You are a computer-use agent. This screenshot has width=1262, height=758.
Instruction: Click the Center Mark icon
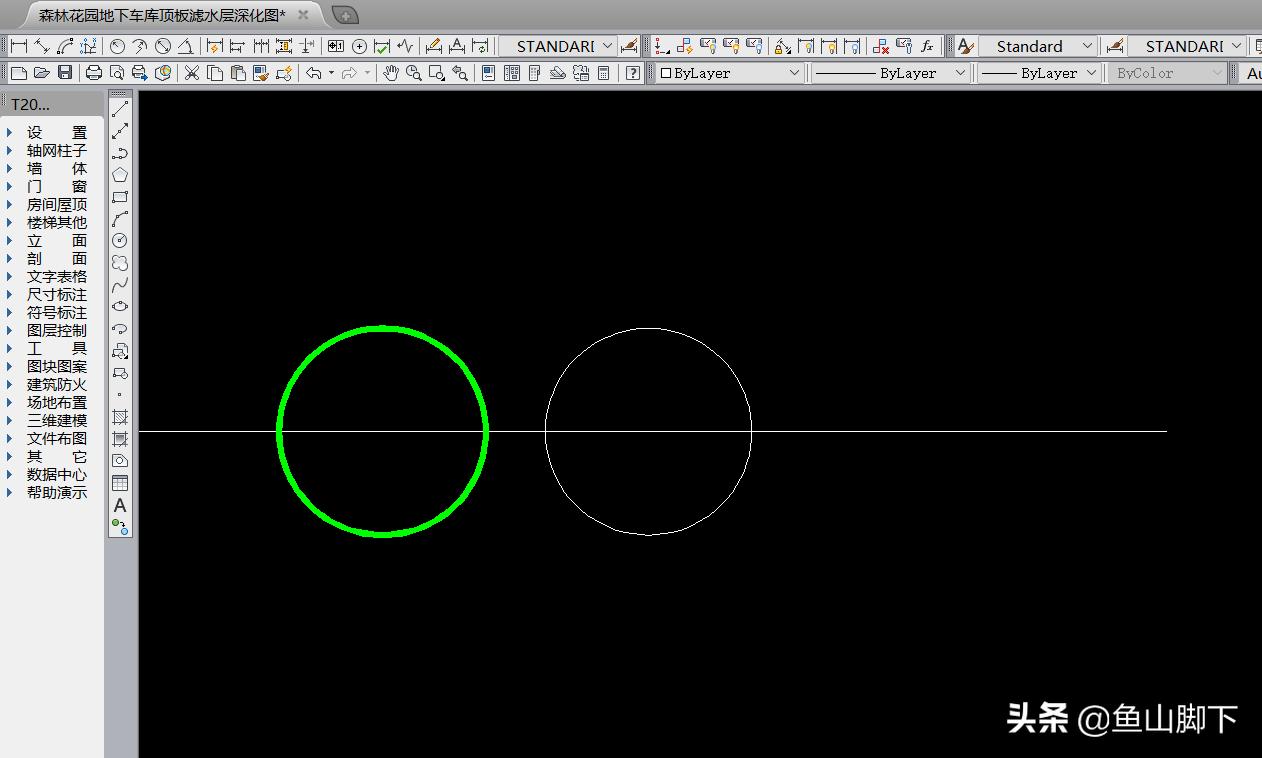click(x=359, y=46)
